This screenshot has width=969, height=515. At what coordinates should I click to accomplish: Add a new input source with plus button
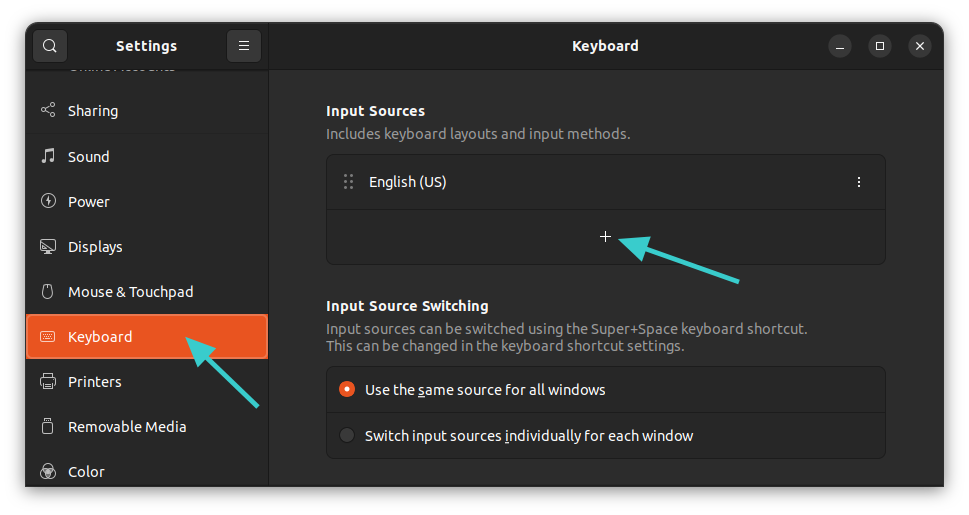[x=605, y=237]
